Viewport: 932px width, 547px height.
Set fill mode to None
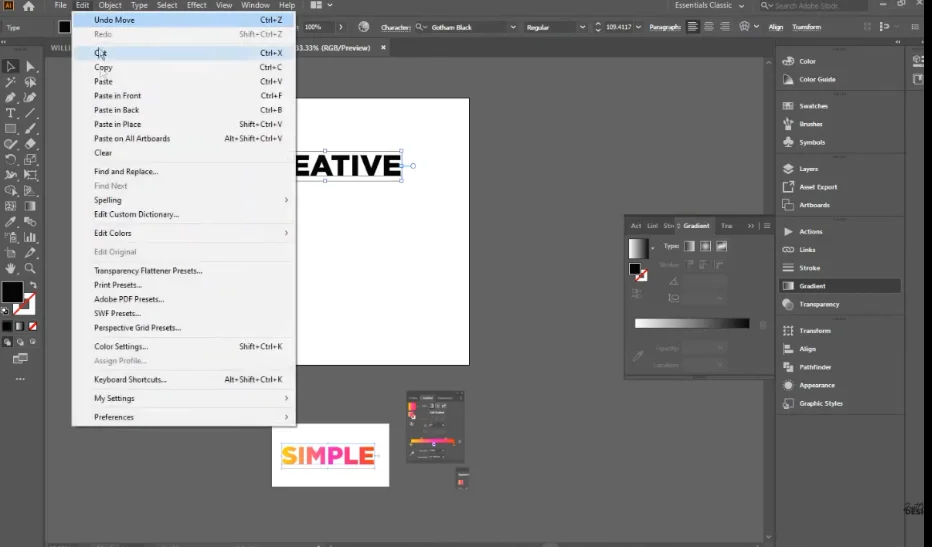click(33, 326)
